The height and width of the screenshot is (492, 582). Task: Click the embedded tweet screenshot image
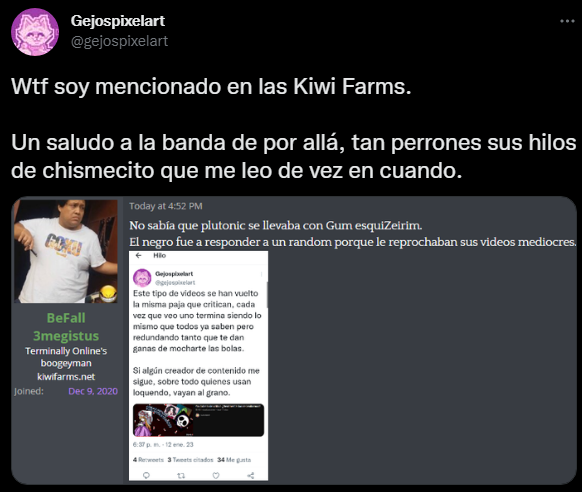coord(198,365)
